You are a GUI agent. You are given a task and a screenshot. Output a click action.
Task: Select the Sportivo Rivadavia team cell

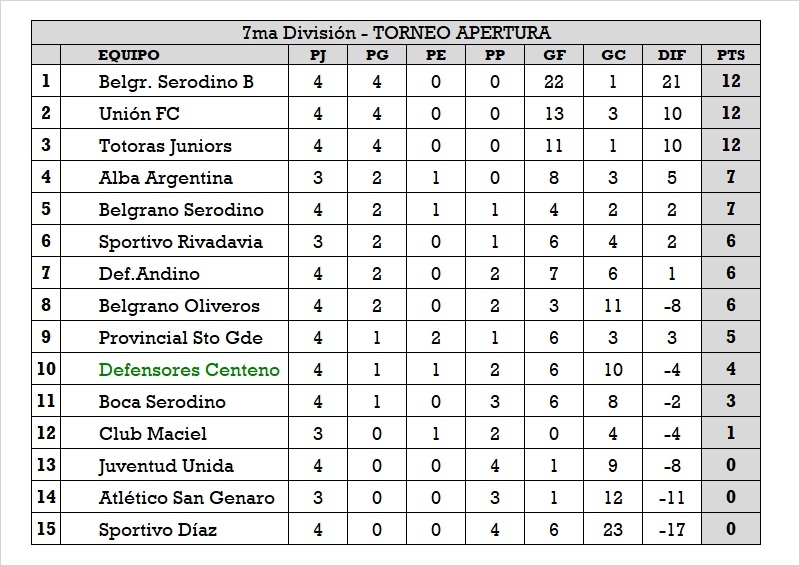point(181,242)
